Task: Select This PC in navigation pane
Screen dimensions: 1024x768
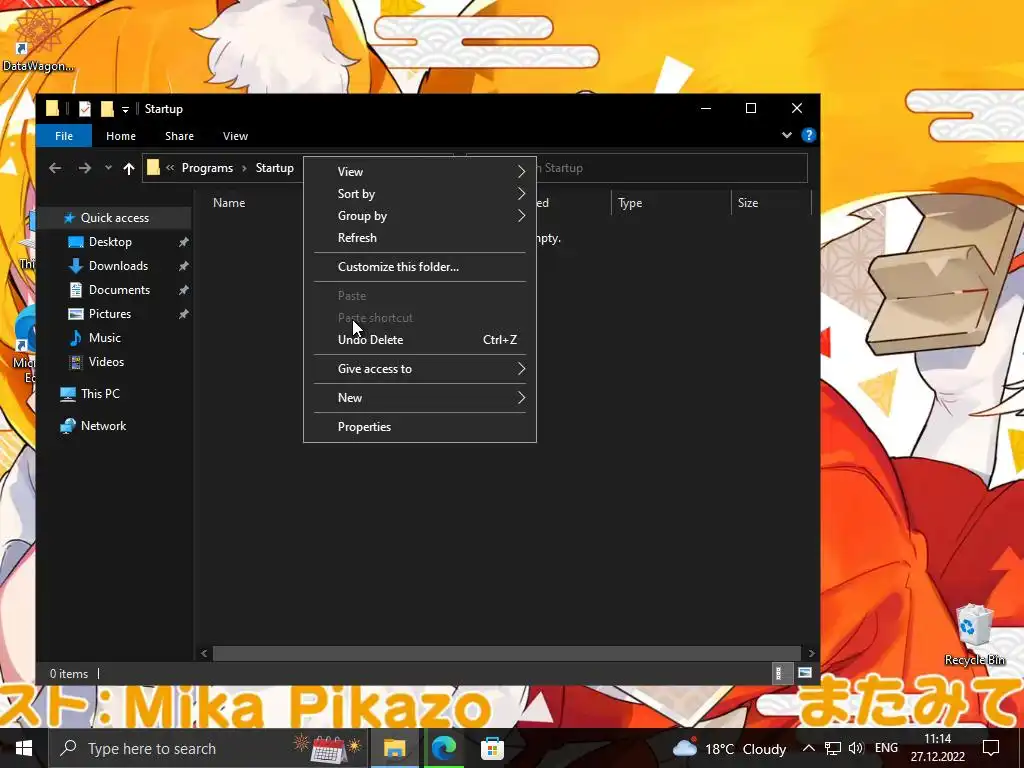Action: [x=100, y=394]
